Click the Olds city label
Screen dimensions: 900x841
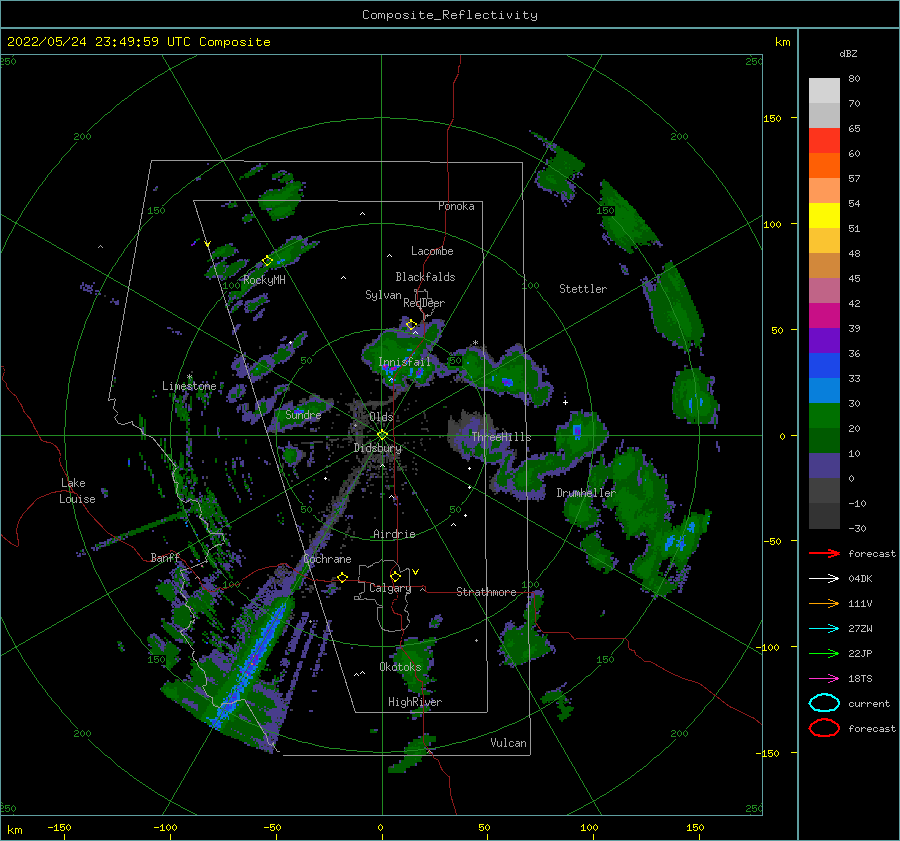point(381,417)
